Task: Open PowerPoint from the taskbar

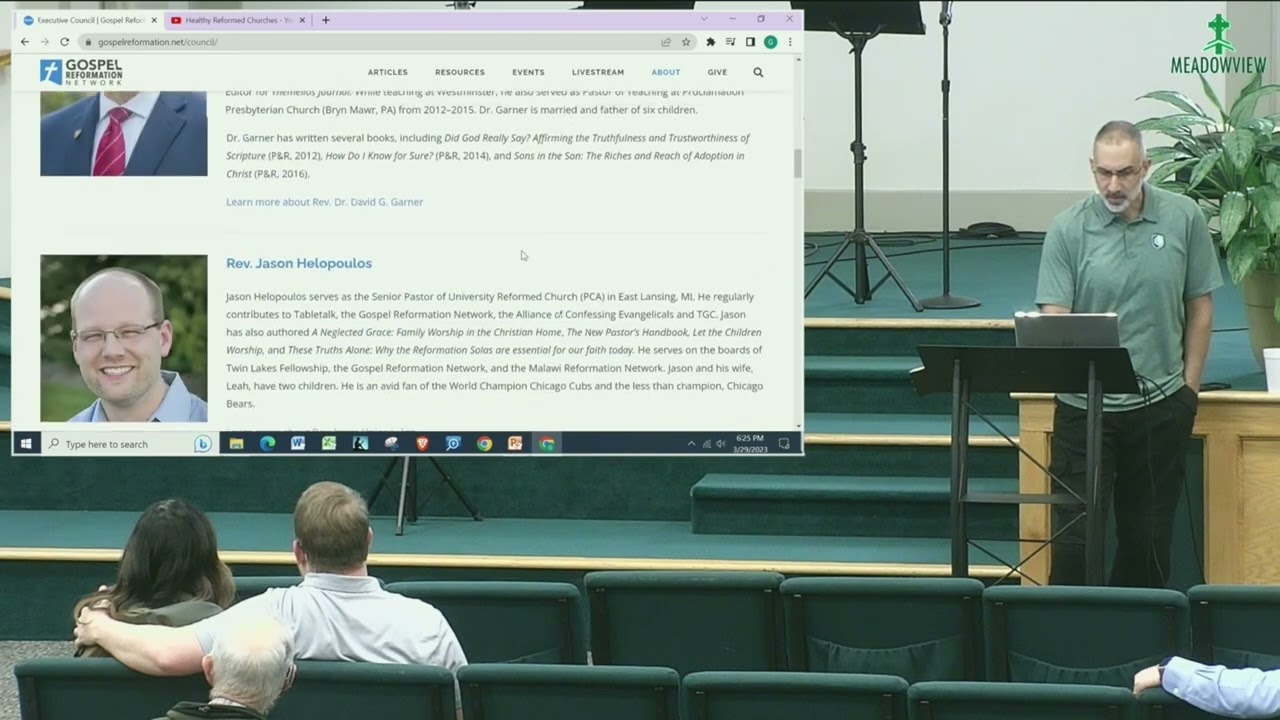Action: coord(515,444)
